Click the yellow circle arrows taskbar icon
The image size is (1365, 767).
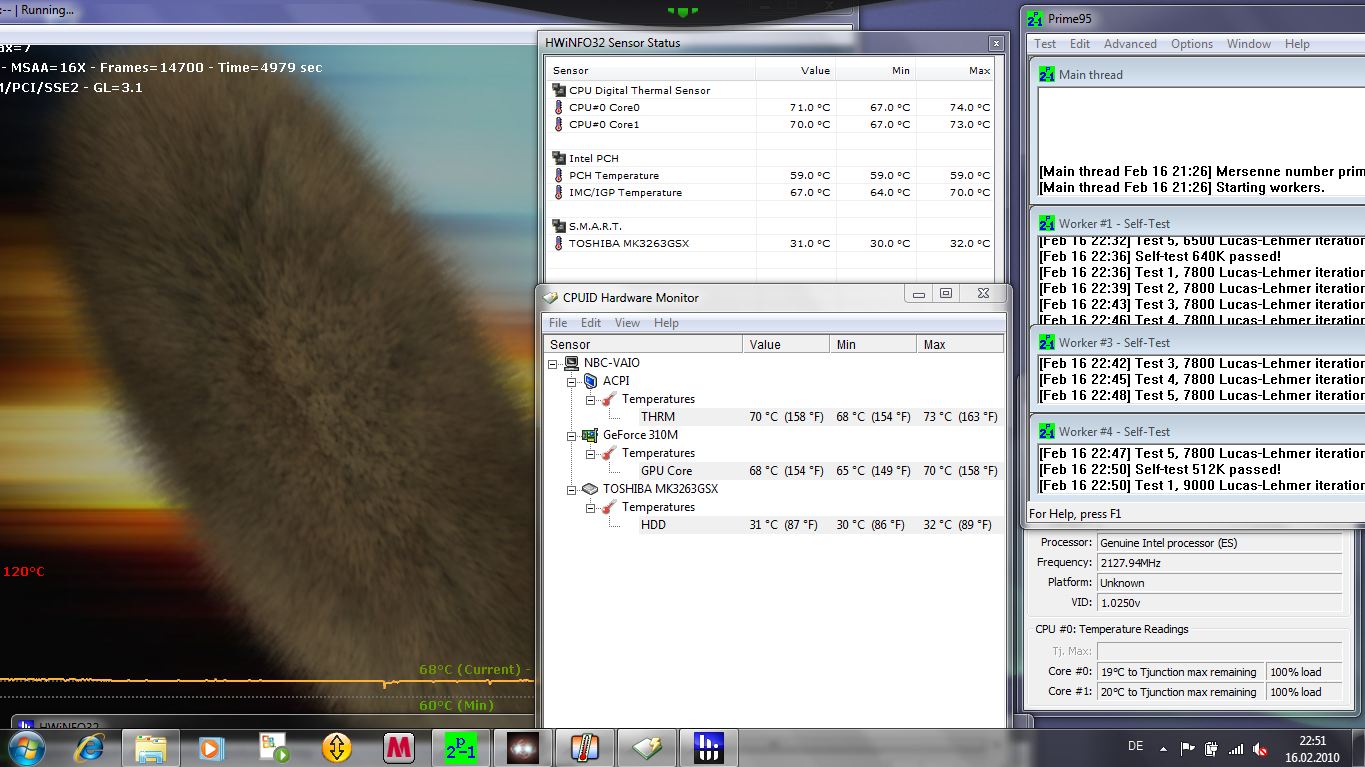click(x=273, y=748)
